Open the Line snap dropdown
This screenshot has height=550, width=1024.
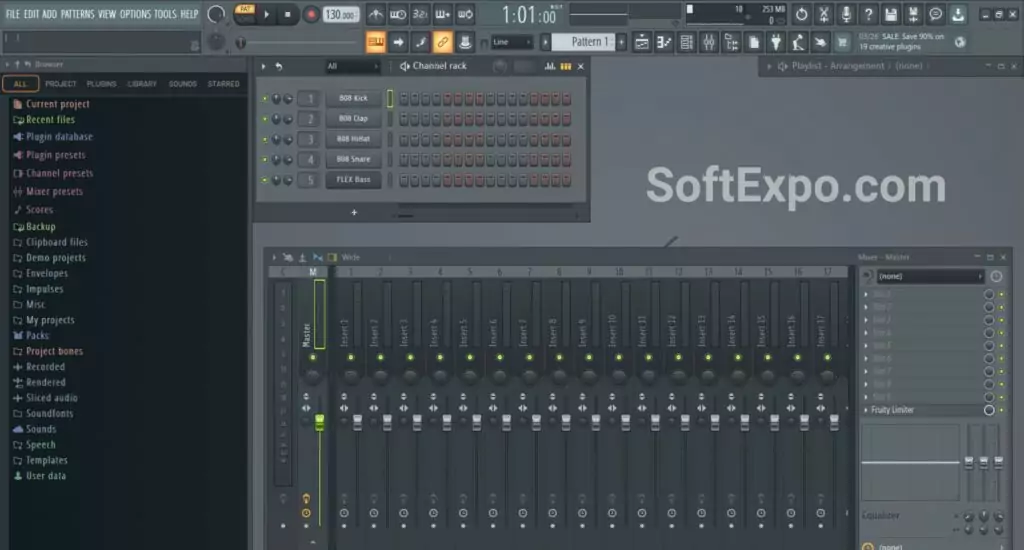click(511, 42)
